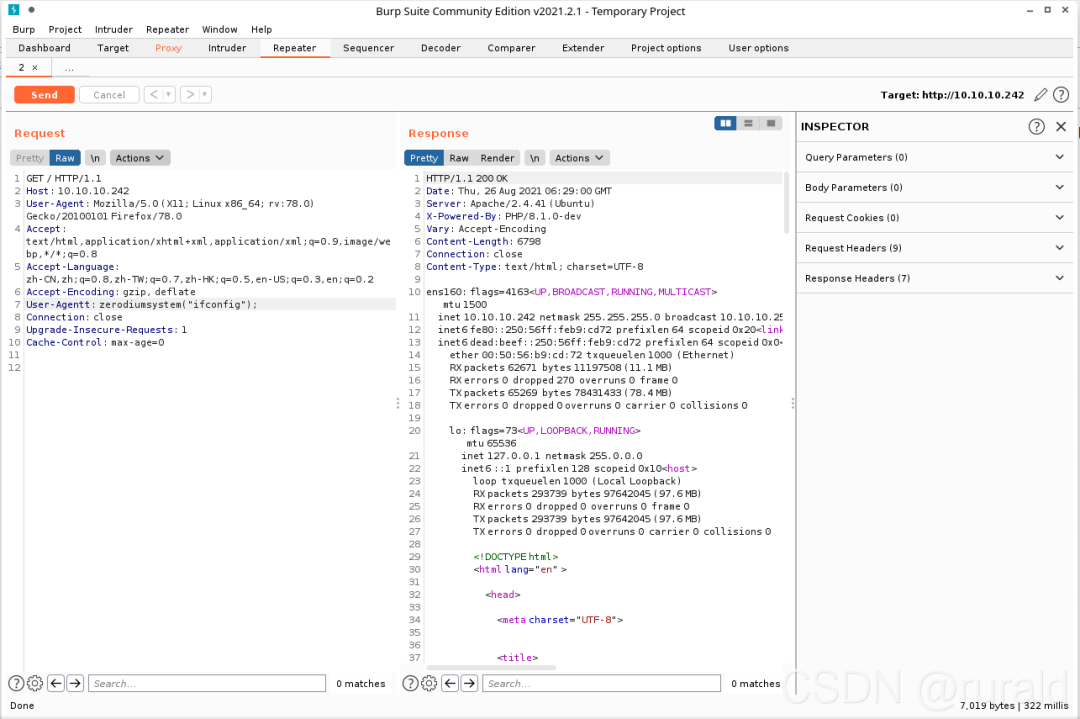The height and width of the screenshot is (719, 1080).
Task: Click the request search input field
Action: pos(207,683)
